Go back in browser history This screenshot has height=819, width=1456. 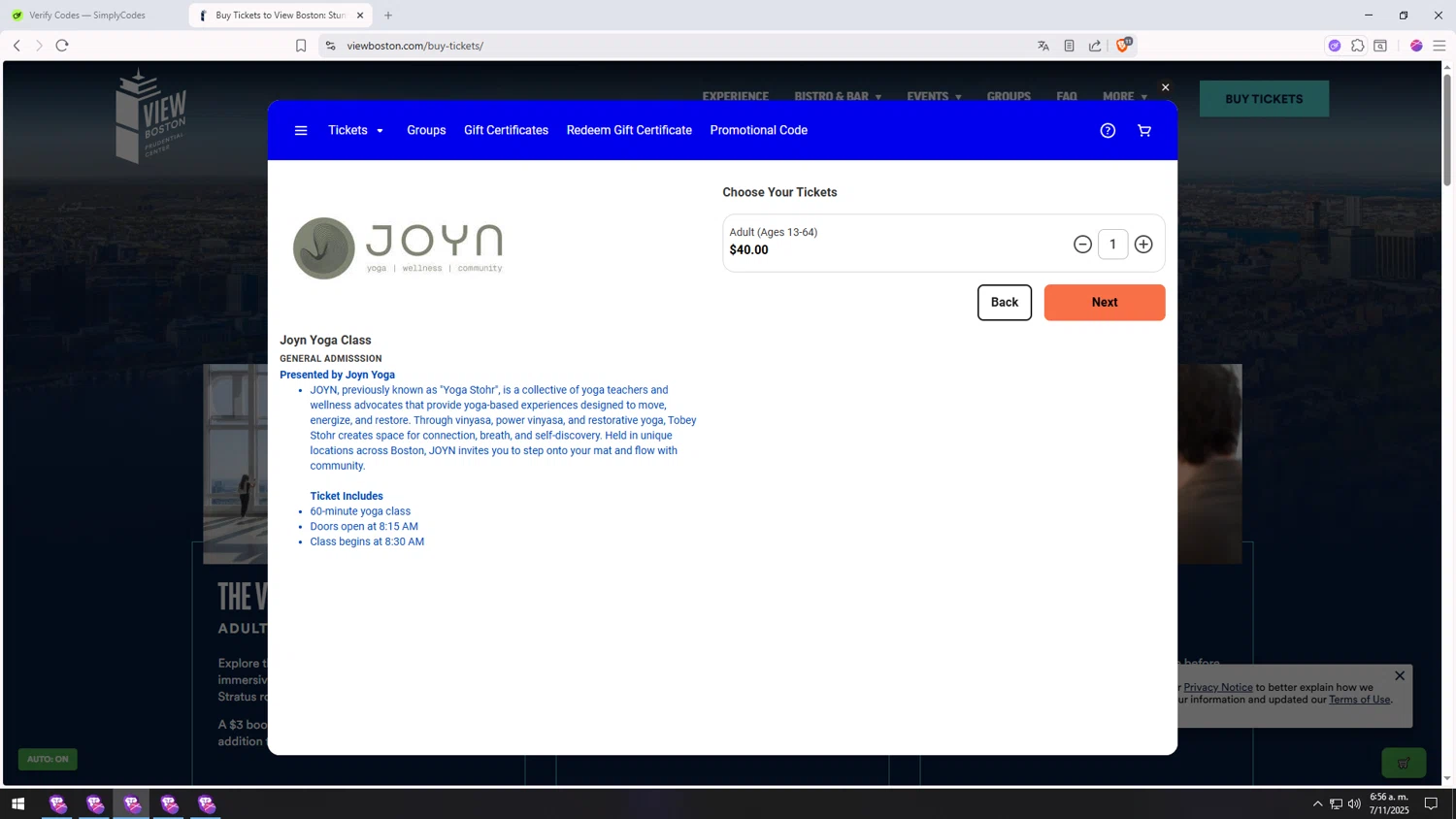[x=17, y=46]
